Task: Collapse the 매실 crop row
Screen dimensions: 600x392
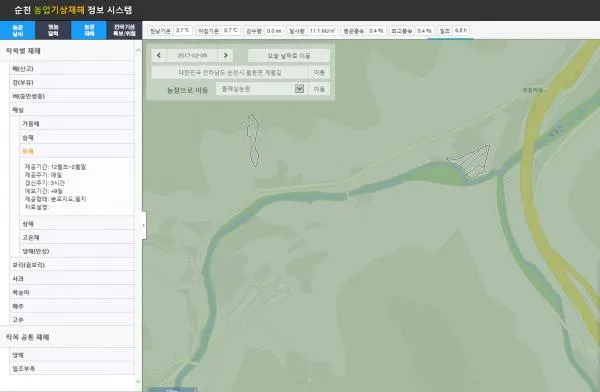Action: point(72,110)
